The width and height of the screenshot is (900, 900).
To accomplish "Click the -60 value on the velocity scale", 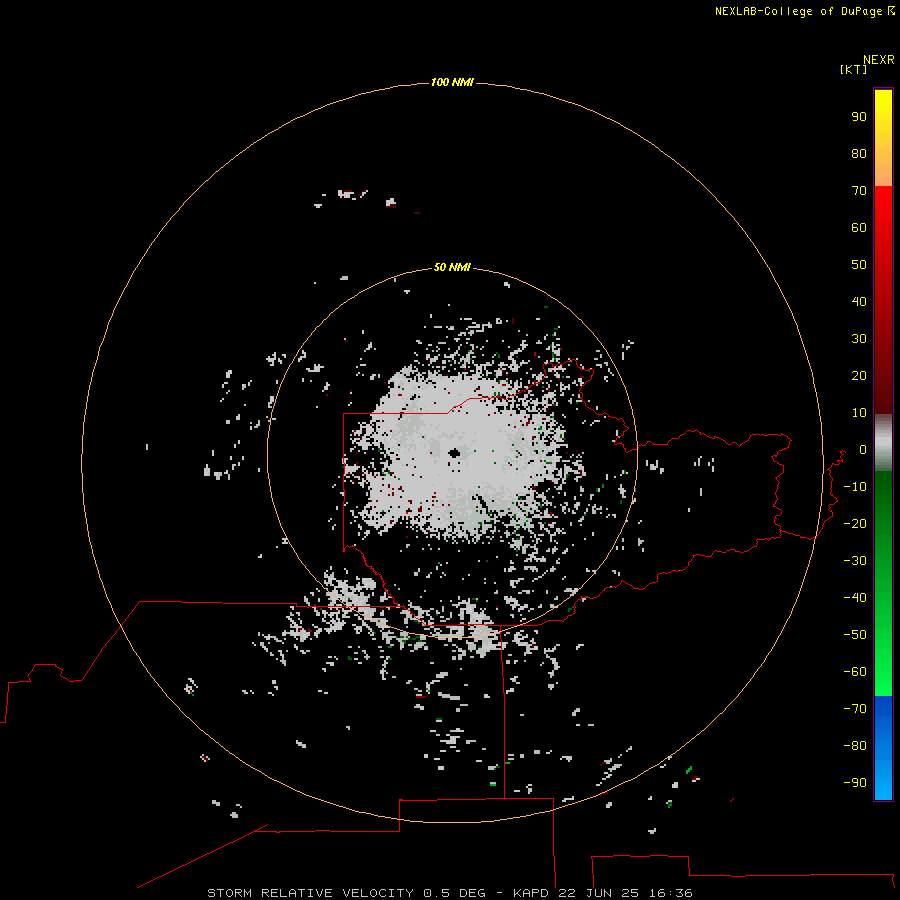I will 855,672.
